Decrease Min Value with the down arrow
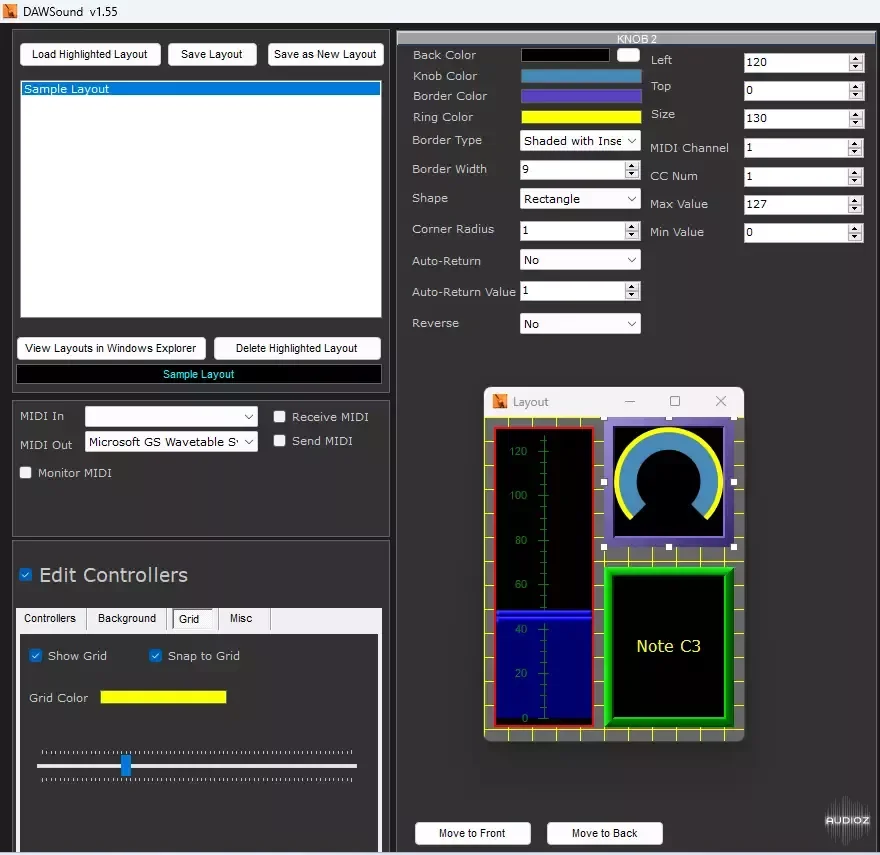This screenshot has width=880, height=855. (855, 236)
